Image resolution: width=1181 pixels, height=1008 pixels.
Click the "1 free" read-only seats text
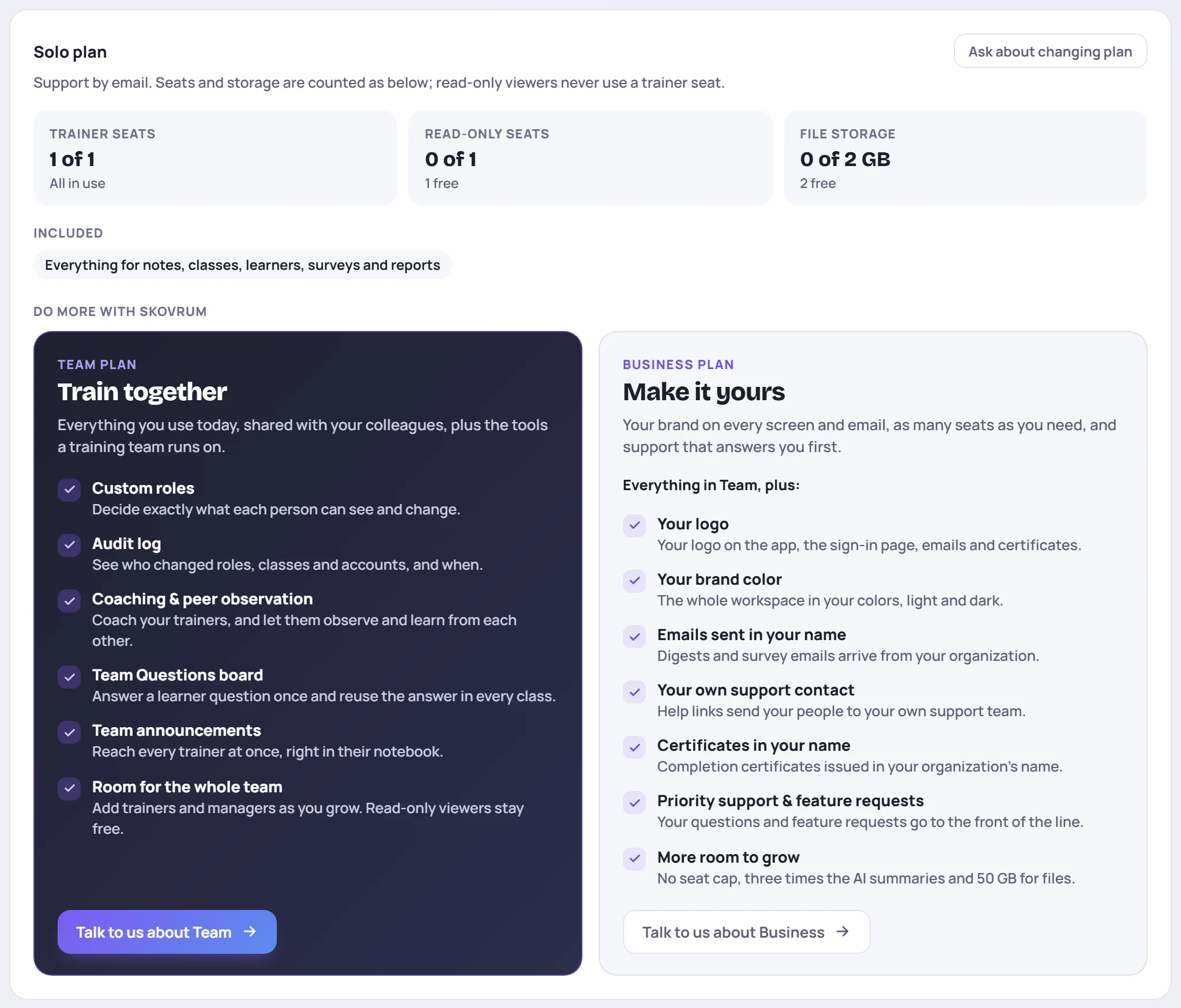442,183
